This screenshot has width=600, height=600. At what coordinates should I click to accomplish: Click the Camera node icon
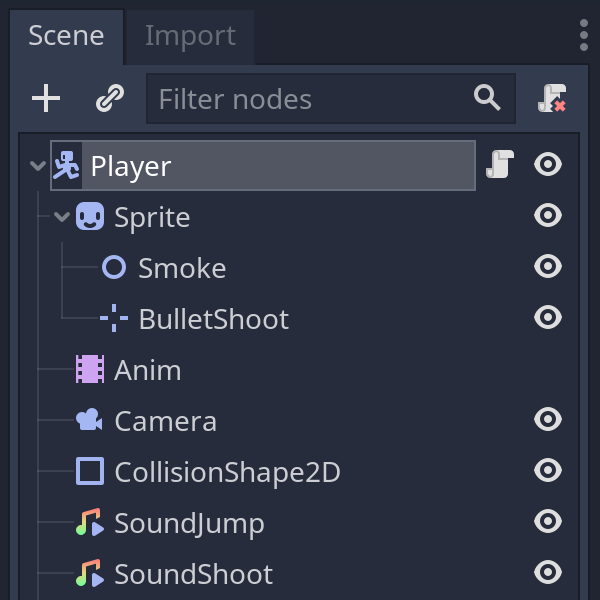90,420
